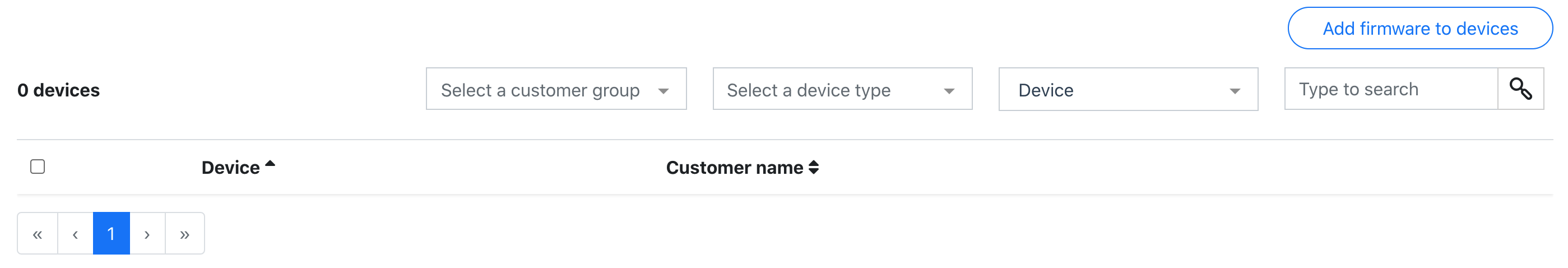Sort table by Customer name header
This screenshot has height=268, width=1568.
(x=735, y=168)
